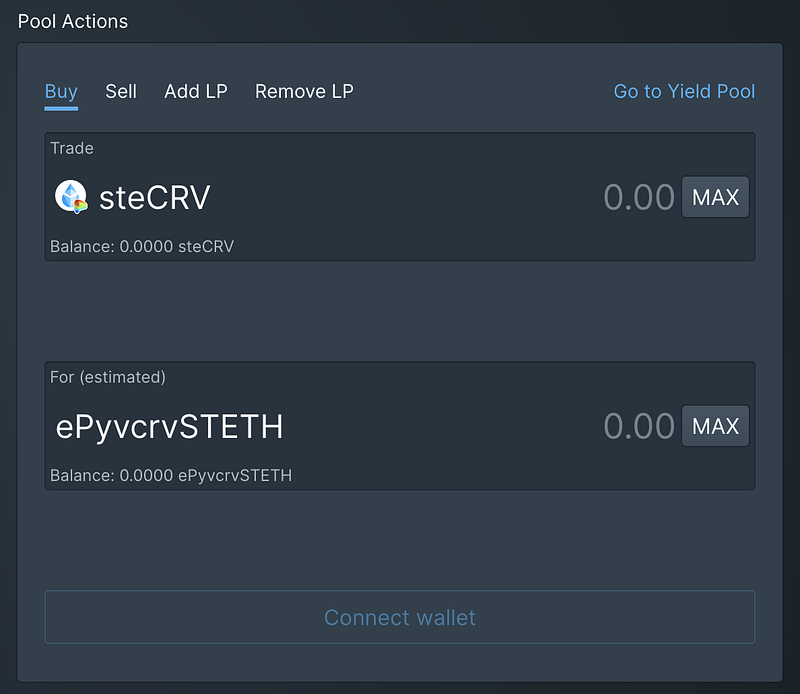The height and width of the screenshot is (694, 800).
Task: Click the ePyvcrvSTETH balance text
Action: 171,476
